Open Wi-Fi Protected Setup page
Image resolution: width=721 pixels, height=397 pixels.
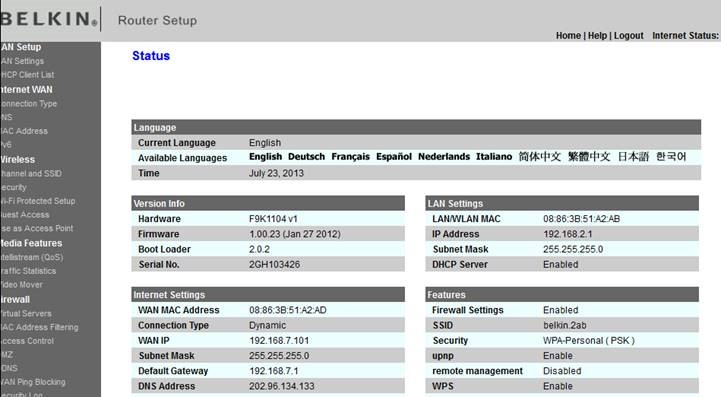click(x=38, y=201)
